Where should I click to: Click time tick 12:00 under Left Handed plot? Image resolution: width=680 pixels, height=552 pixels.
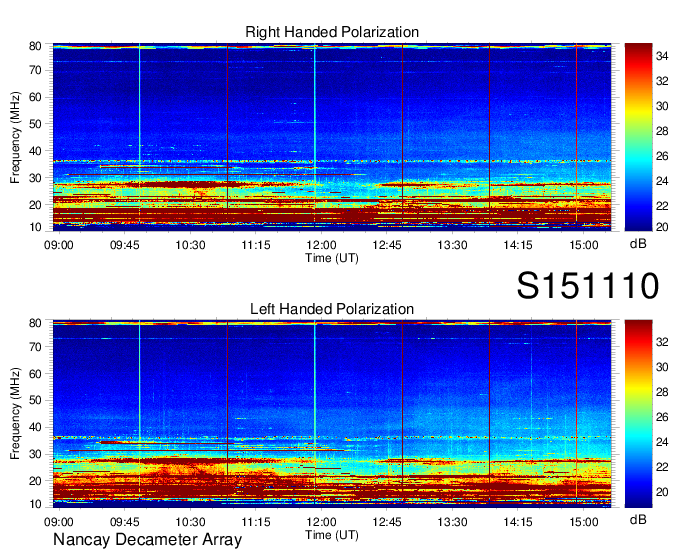click(321, 522)
